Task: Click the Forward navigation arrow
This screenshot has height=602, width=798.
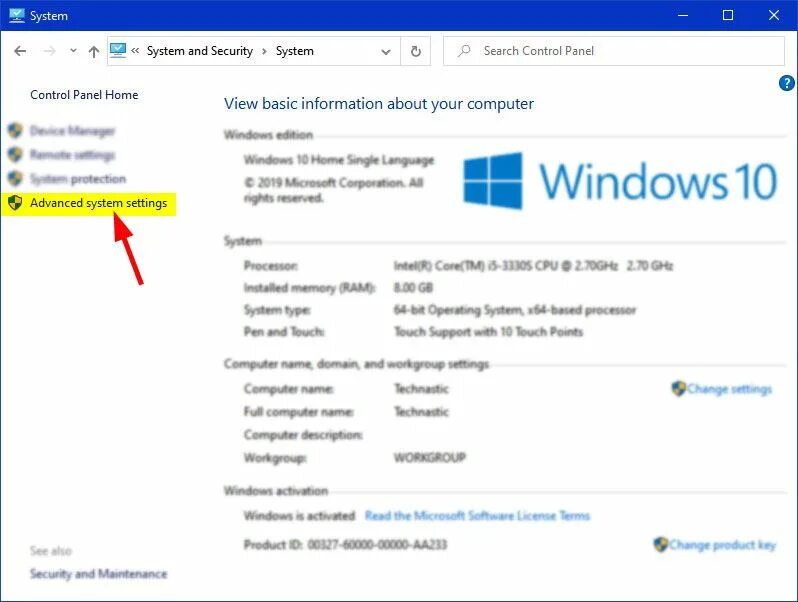Action: pyautogui.click(x=49, y=51)
